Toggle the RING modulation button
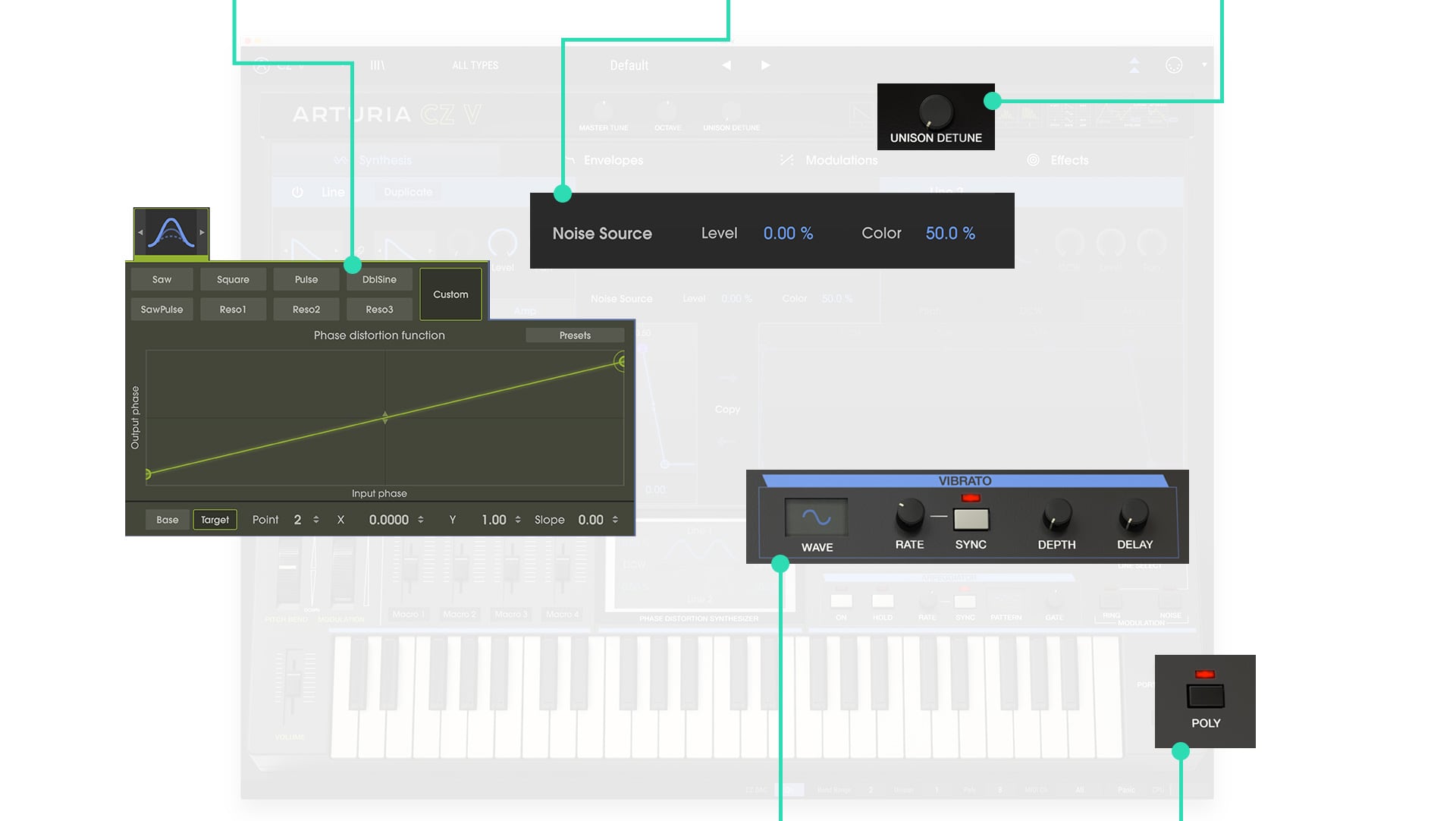 (1111, 599)
